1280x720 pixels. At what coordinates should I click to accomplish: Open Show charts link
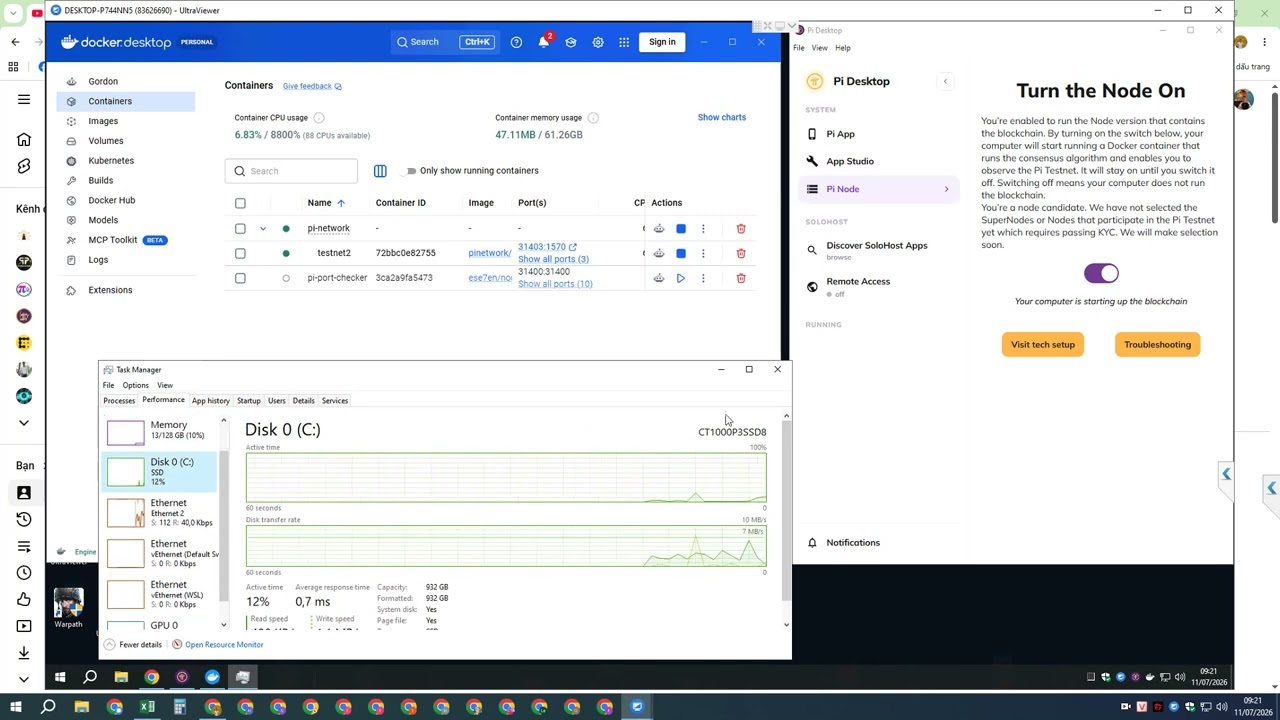pyautogui.click(x=722, y=117)
